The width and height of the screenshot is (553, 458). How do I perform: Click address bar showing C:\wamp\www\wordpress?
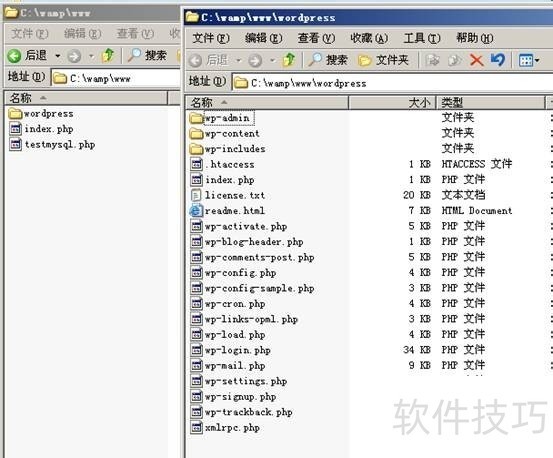pos(392,83)
